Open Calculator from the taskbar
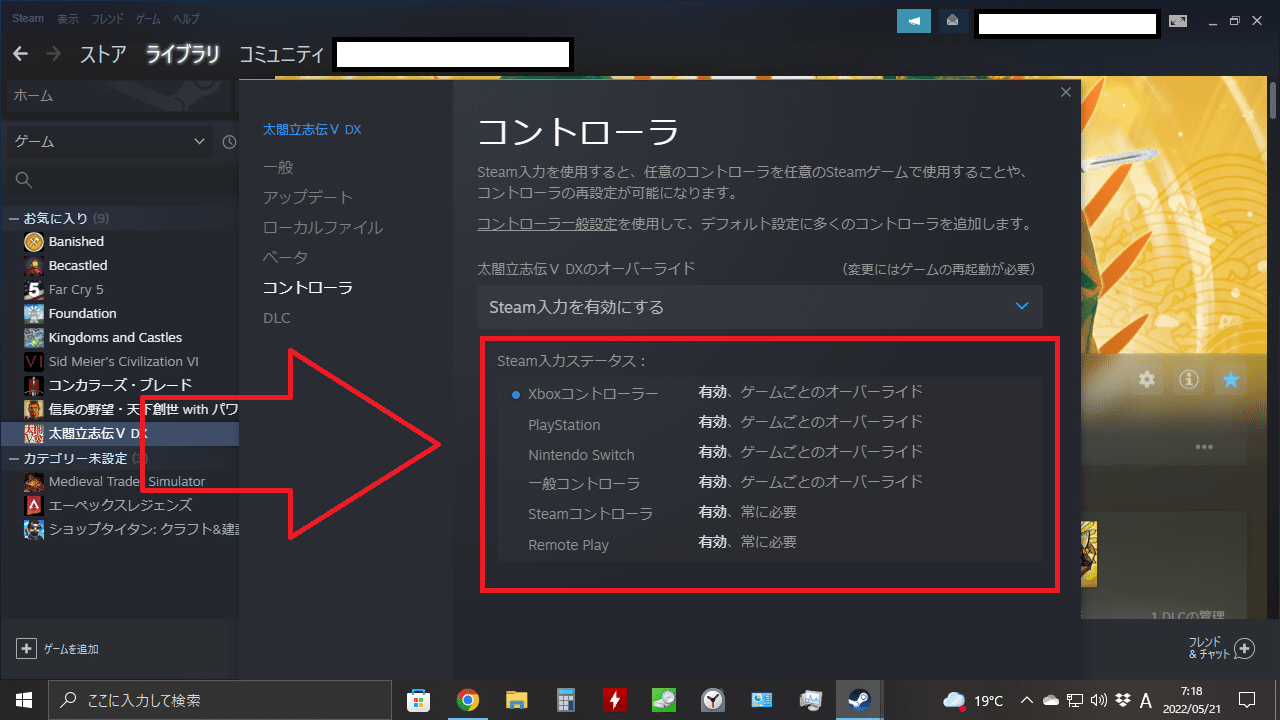 [x=565, y=700]
